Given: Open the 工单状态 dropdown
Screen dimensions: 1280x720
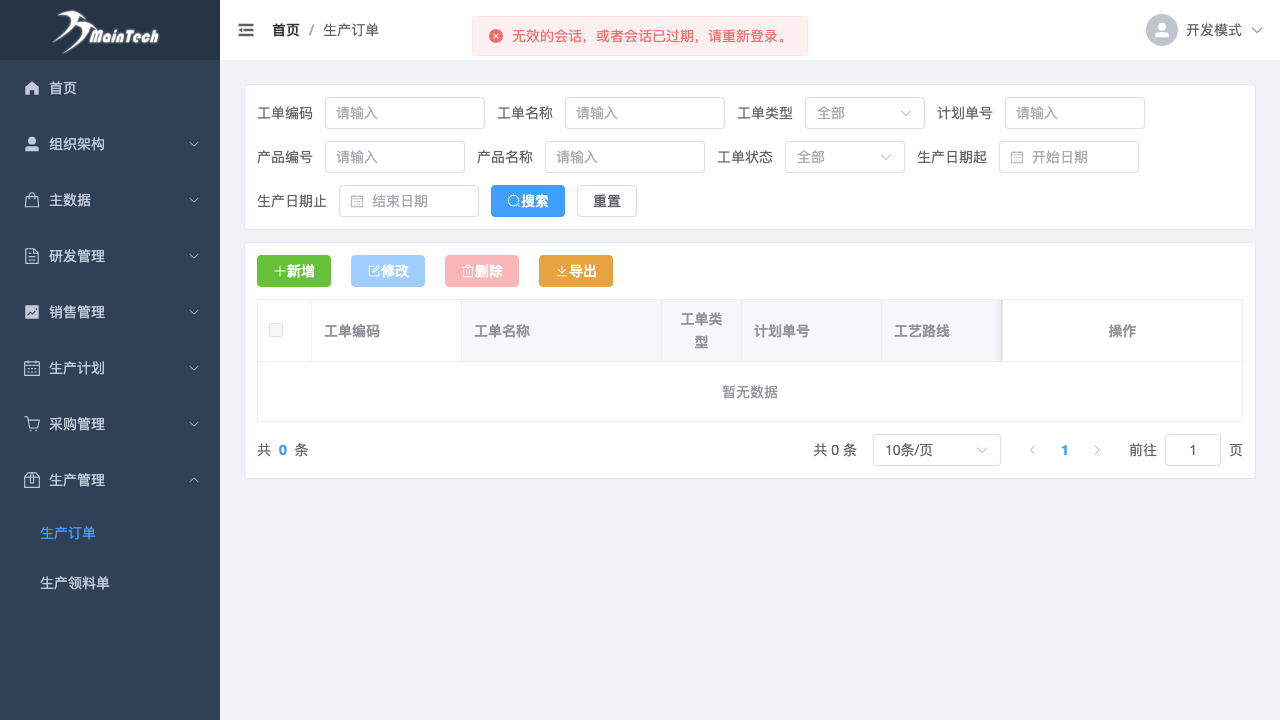Looking at the screenshot, I should (x=844, y=157).
